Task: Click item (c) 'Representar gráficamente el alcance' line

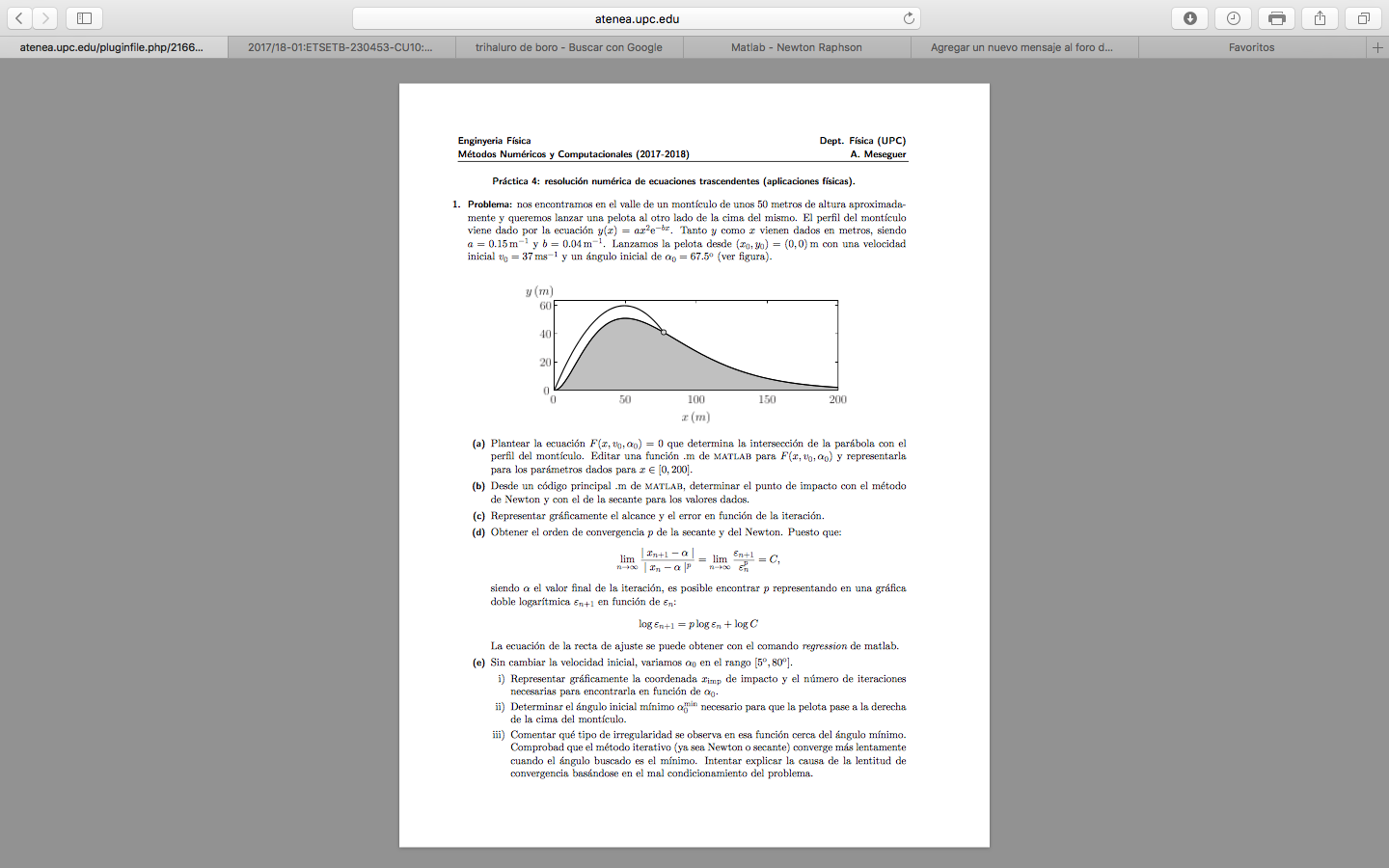Action: point(648,516)
